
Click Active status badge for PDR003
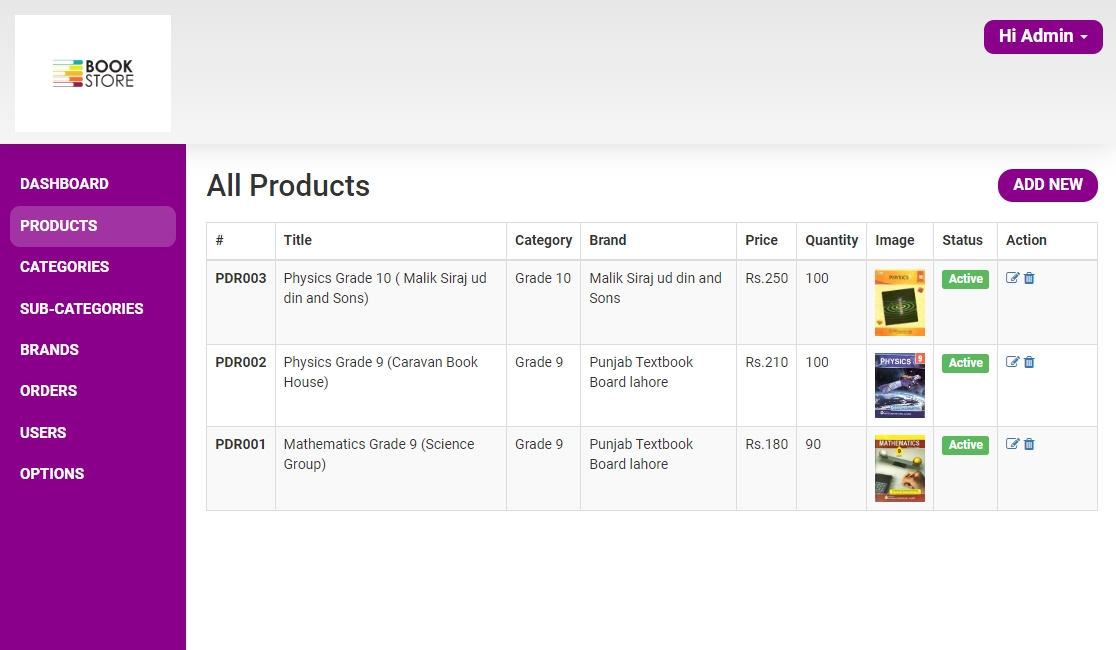coord(965,280)
